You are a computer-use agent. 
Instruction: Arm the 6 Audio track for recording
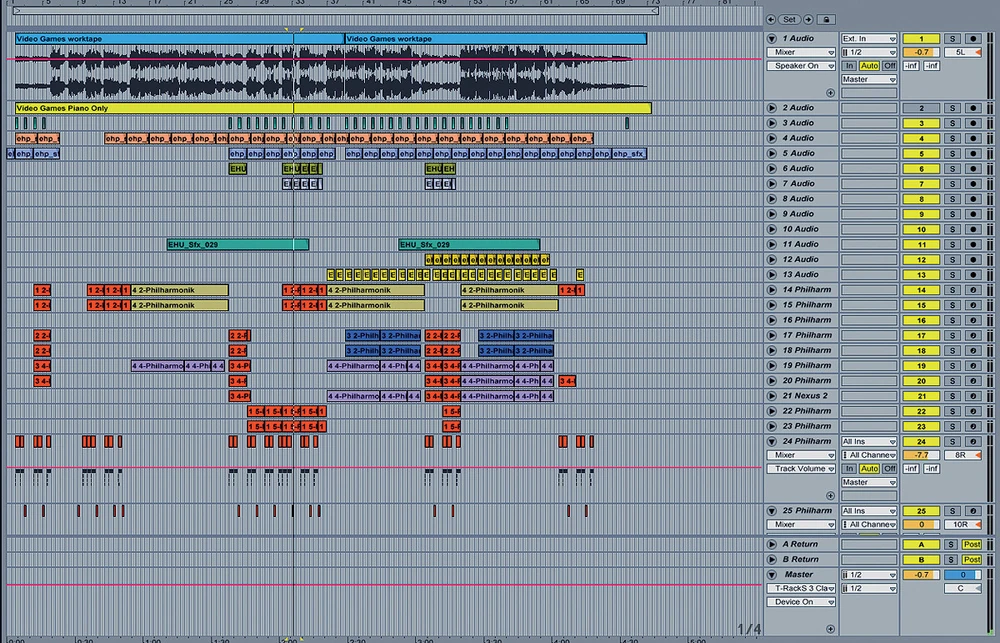pyautogui.click(x=973, y=168)
